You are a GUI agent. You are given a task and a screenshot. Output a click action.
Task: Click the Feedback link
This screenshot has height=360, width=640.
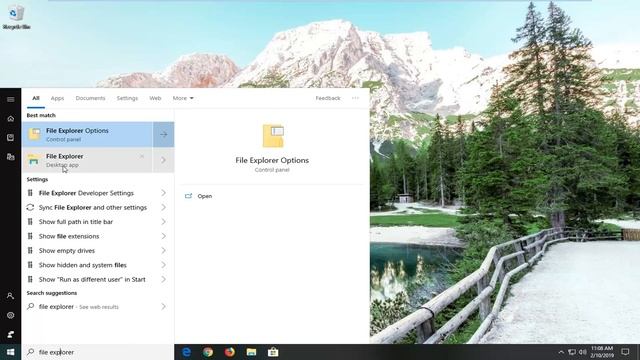click(328, 98)
